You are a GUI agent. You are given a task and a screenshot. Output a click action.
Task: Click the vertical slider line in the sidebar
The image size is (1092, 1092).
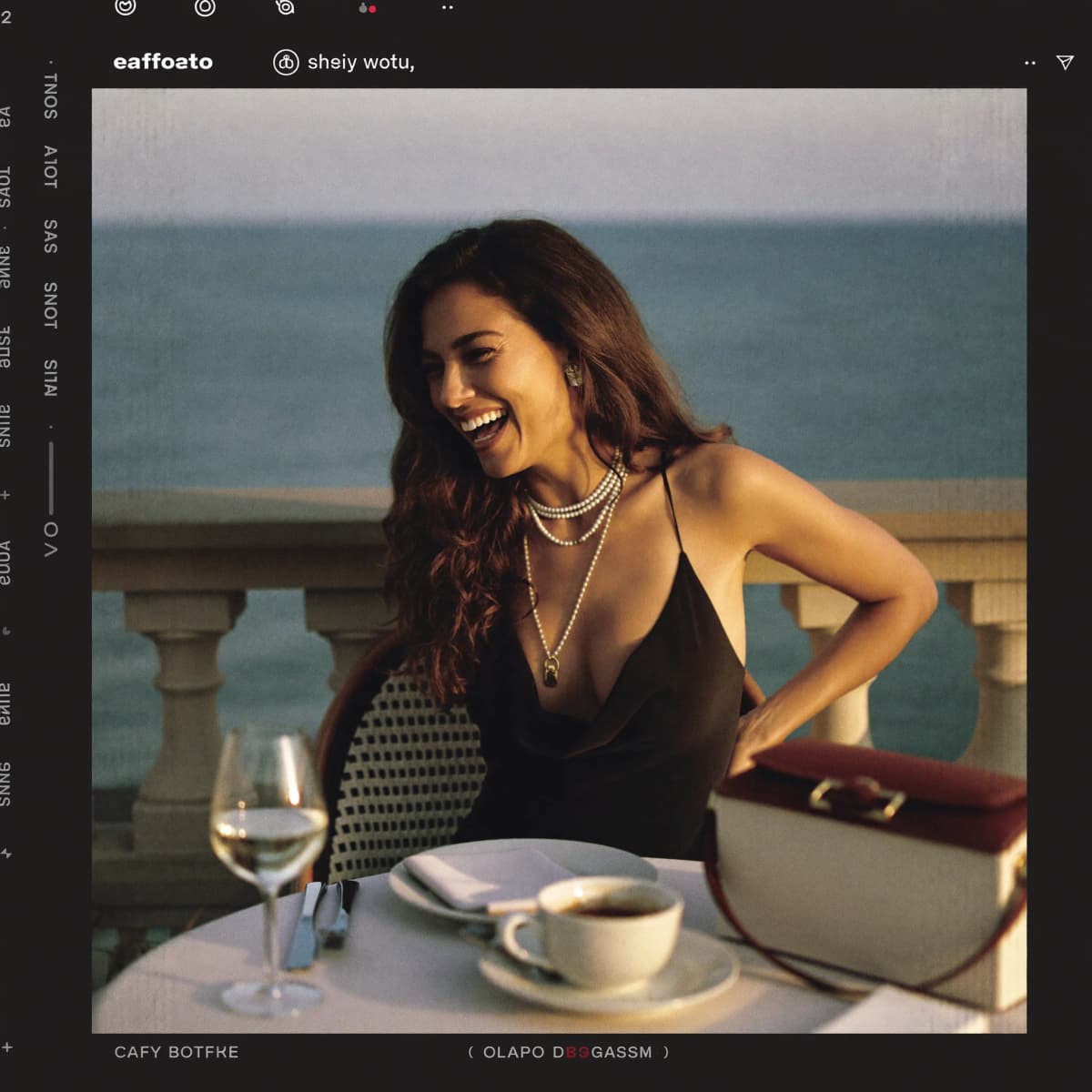(51, 478)
